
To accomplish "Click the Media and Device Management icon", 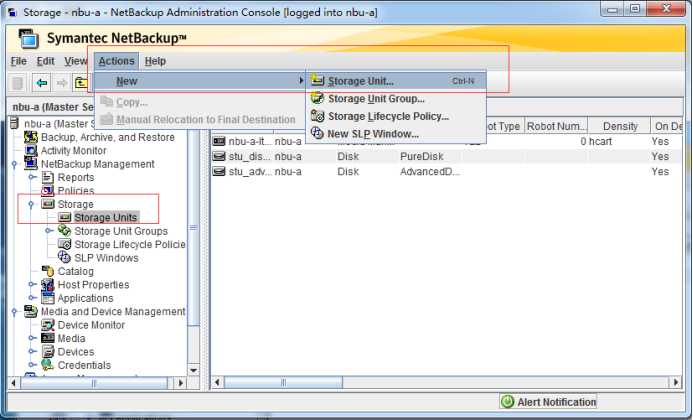I will point(31,311).
